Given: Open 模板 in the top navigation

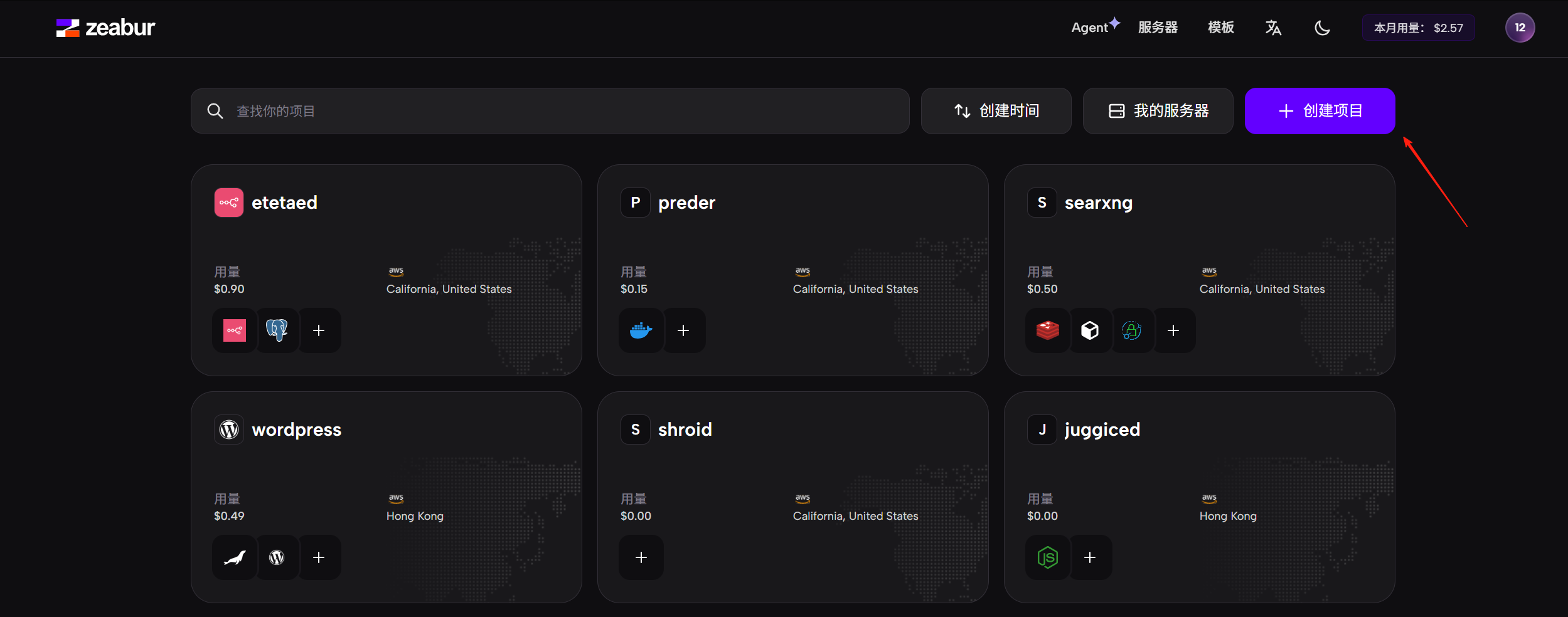Looking at the screenshot, I should tap(1220, 28).
